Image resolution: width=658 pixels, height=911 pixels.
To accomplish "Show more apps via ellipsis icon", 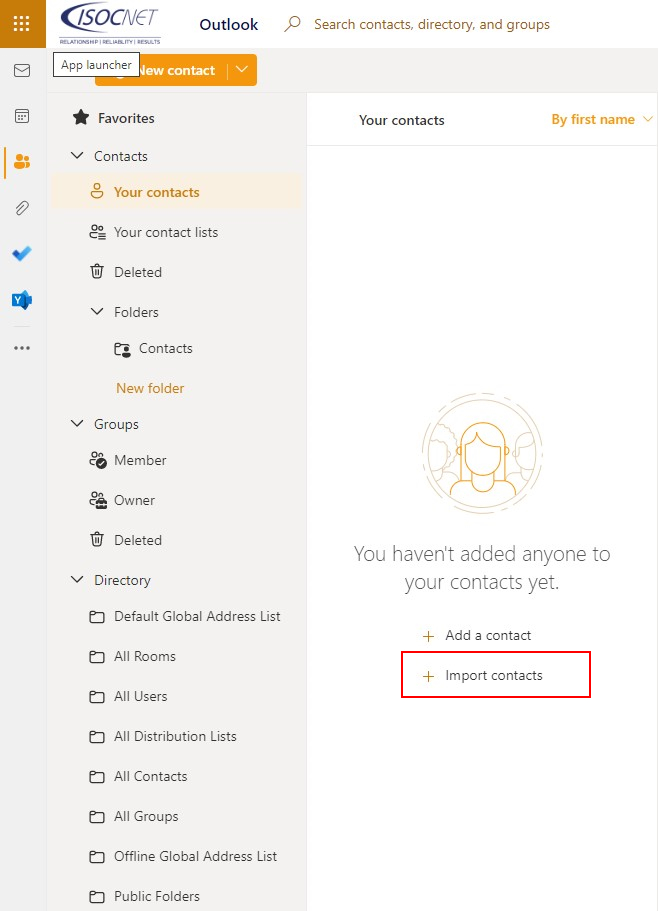I will click(22, 348).
